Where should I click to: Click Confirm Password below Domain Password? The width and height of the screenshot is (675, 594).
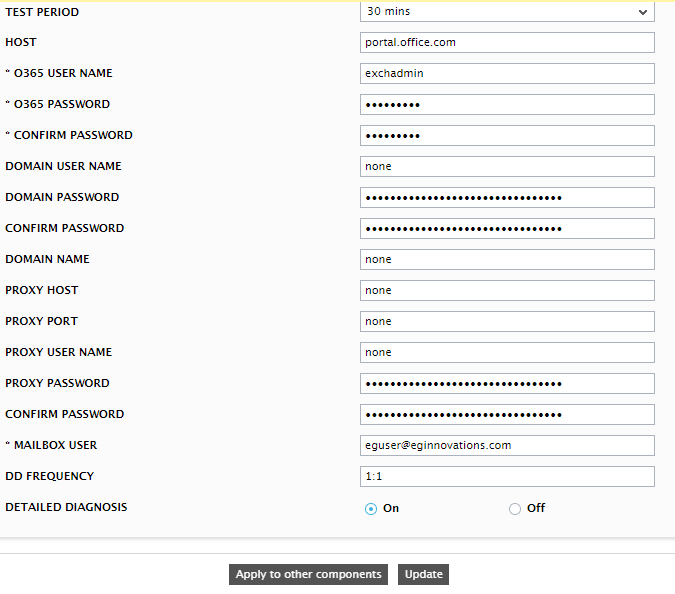click(x=507, y=229)
